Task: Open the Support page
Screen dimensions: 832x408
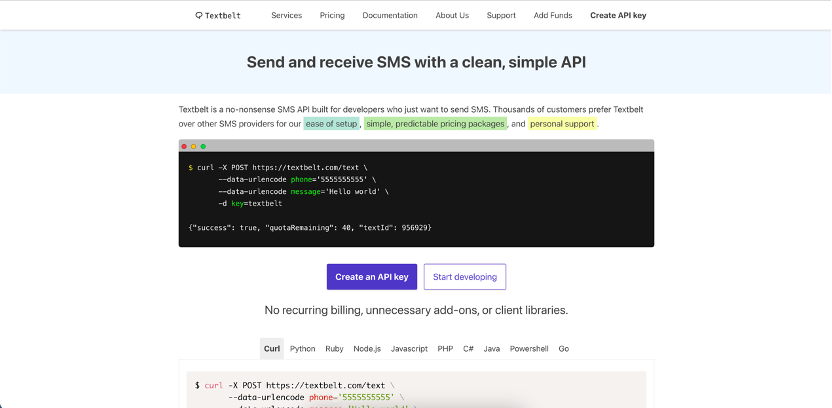Action: pos(501,15)
